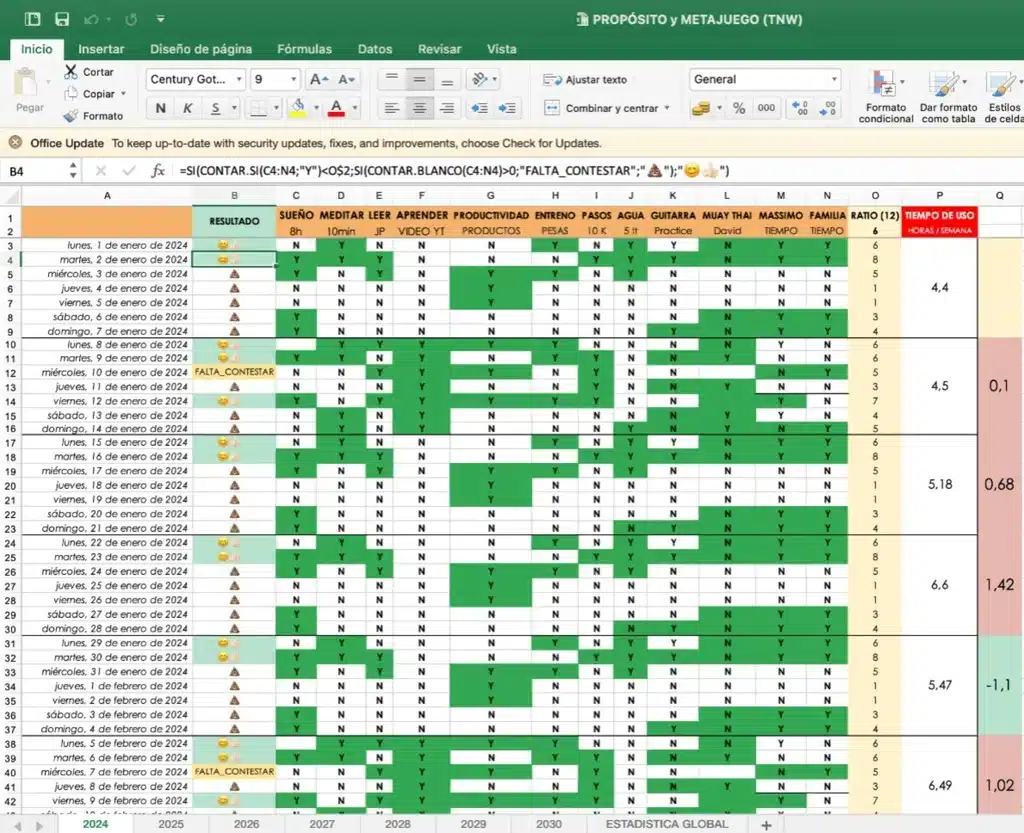Click the Redo arrow icon

[131, 20]
